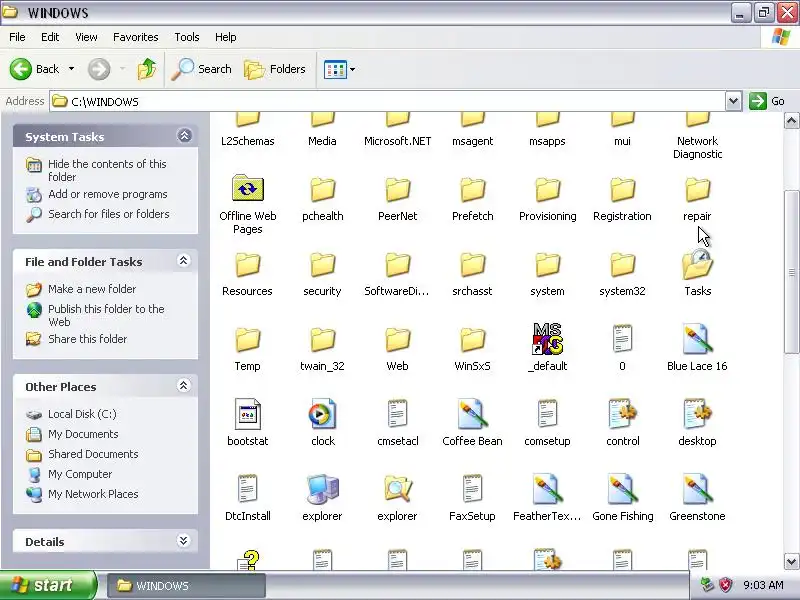Expand the Details panel
The width and height of the screenshot is (800, 600).
183,541
